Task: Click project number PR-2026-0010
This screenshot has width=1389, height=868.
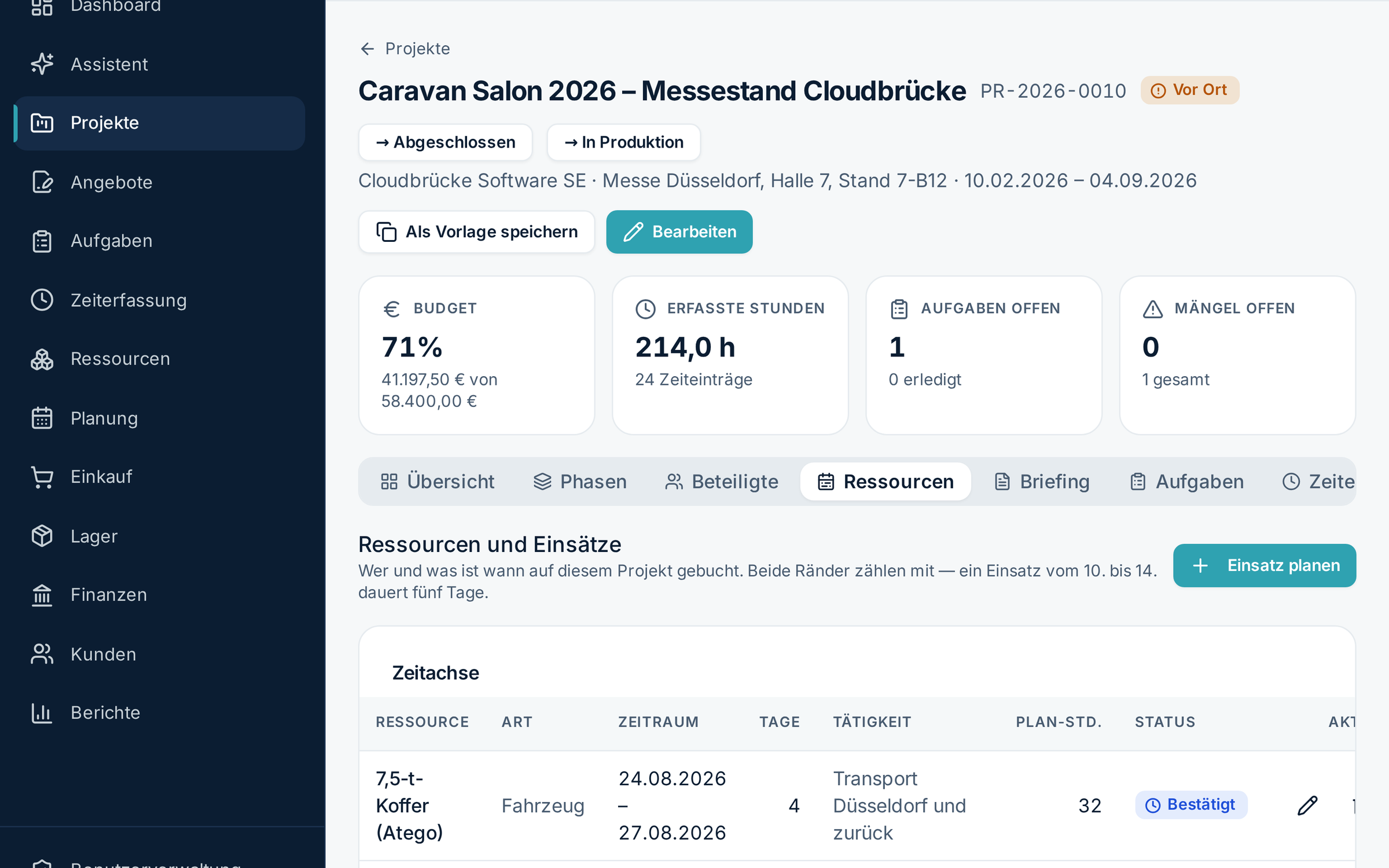Action: coord(1053,91)
